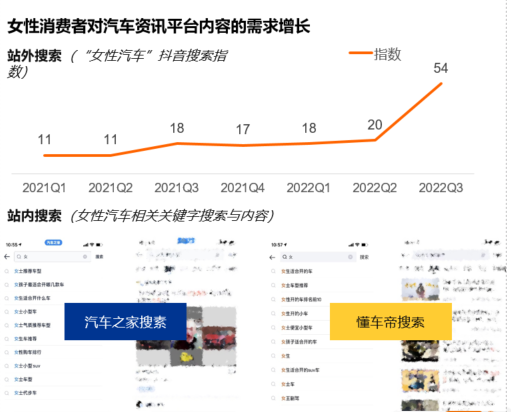
Task: Tap the 搜索 button next to the Autohome search box
Action: (99, 257)
